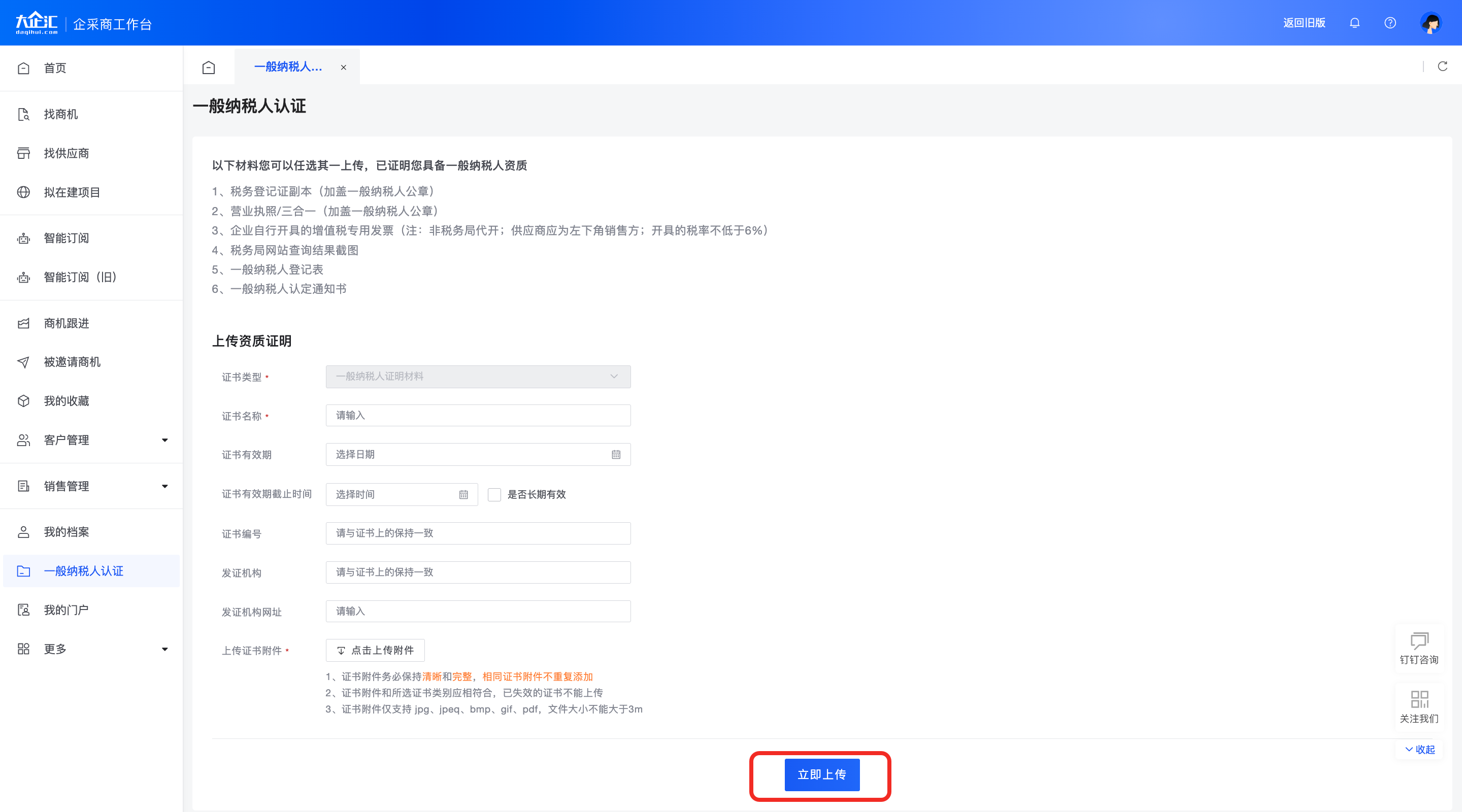The width and height of the screenshot is (1462, 812).
Task: Click the 找商机 document search icon
Action: point(23,115)
